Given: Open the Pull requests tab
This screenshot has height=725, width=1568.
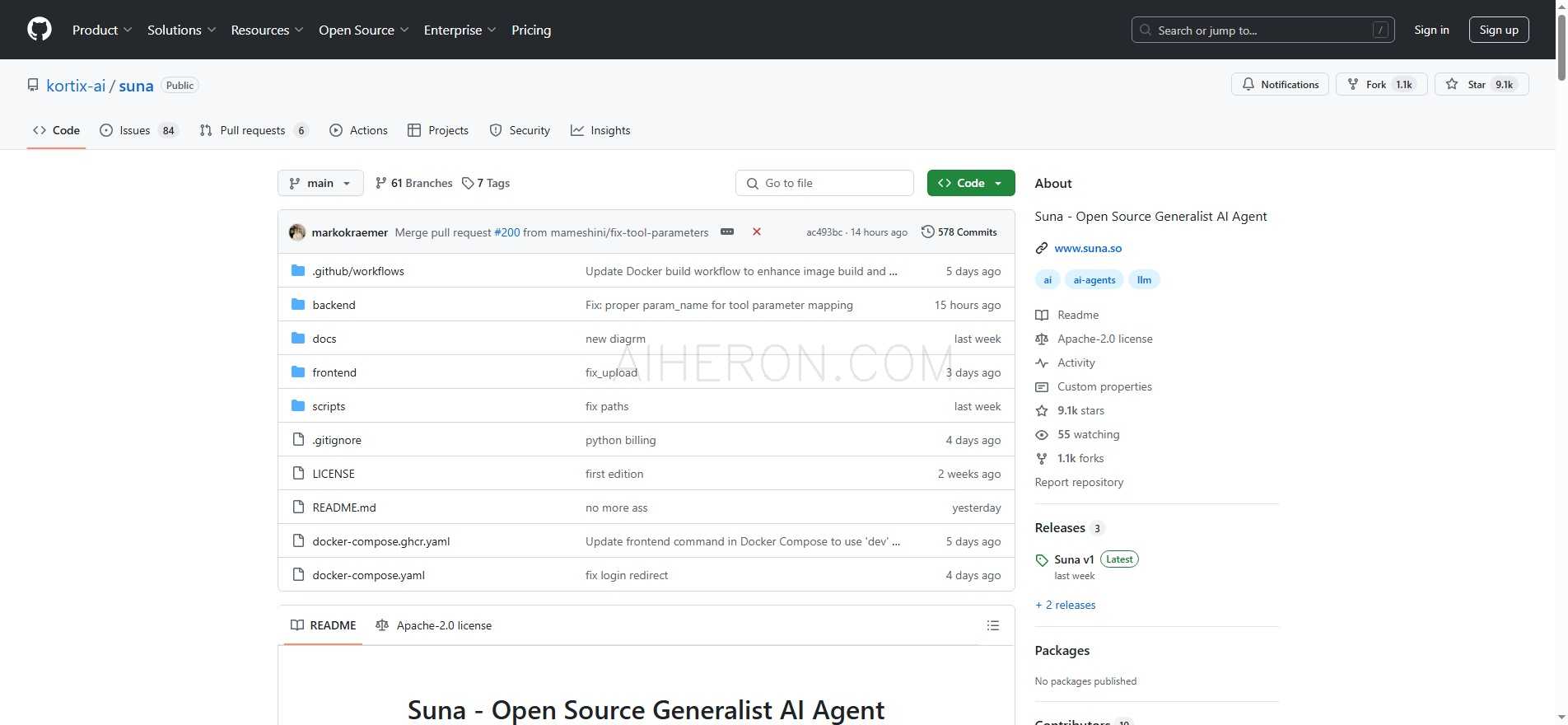Looking at the screenshot, I should click(x=254, y=130).
